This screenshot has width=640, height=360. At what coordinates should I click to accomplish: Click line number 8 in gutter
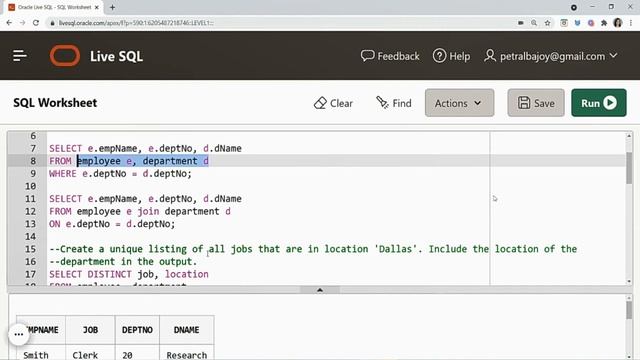click(33, 161)
